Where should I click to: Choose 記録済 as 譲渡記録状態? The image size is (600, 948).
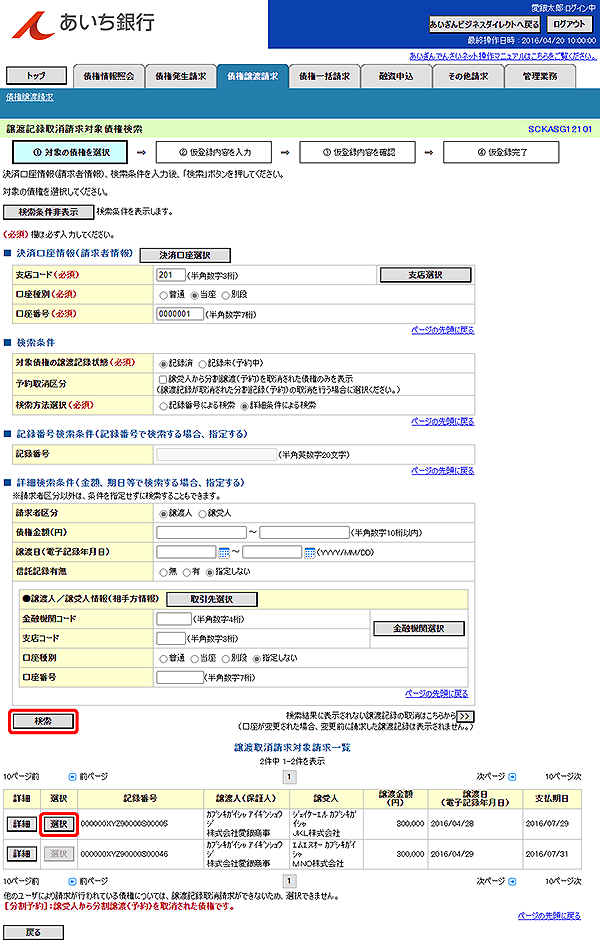pyautogui.click(x=163, y=364)
